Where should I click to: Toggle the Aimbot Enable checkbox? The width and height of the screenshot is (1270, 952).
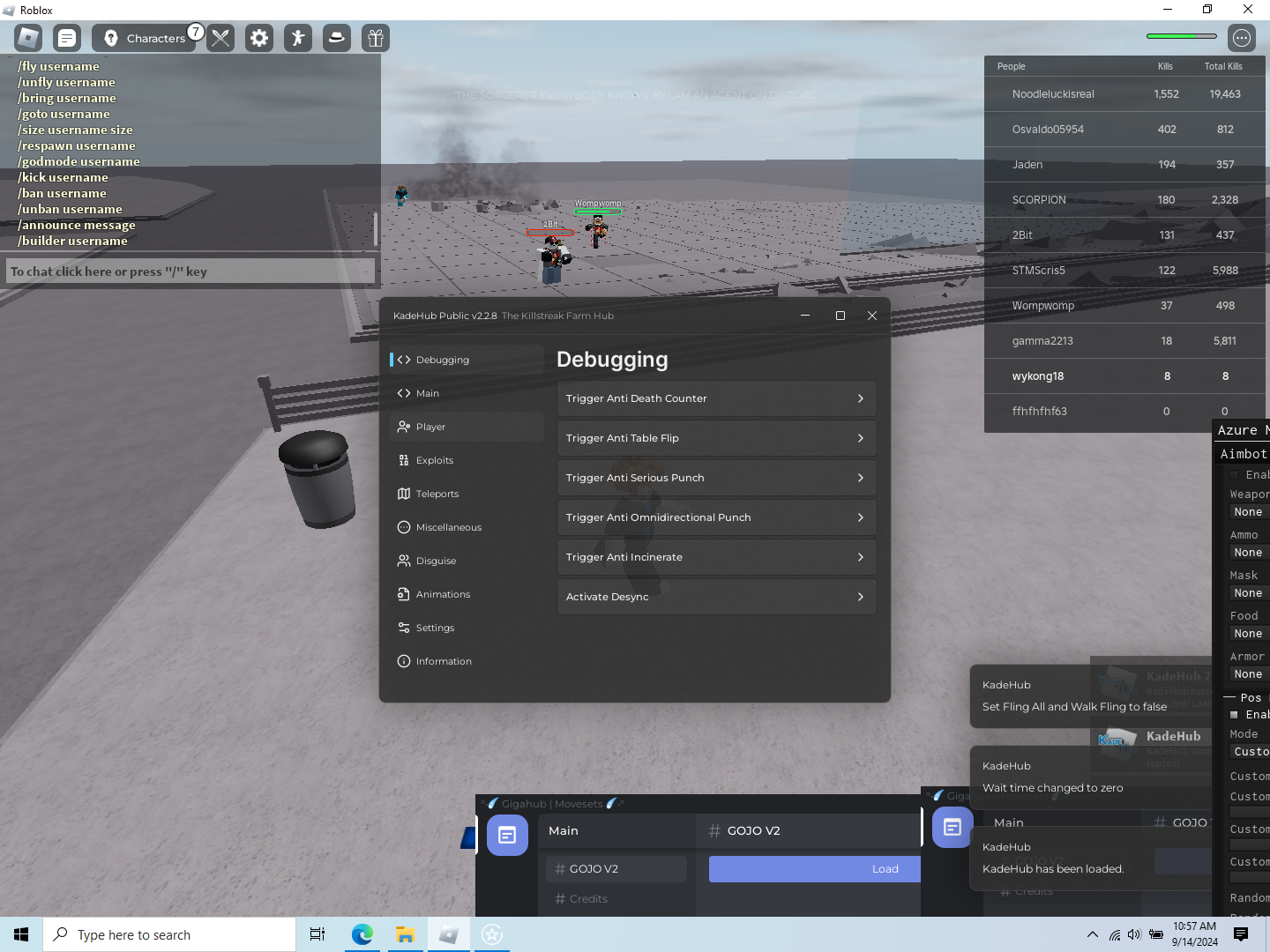pos(1234,475)
